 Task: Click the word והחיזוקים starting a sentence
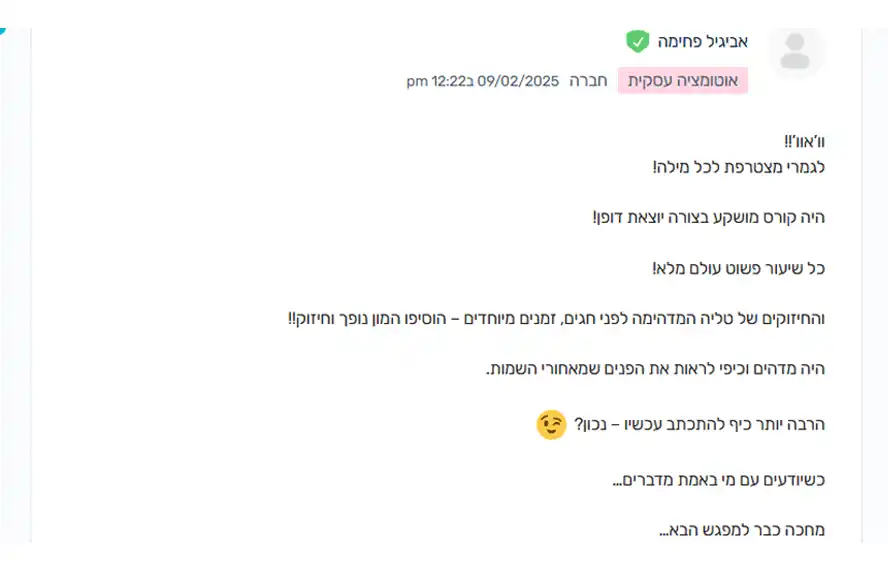pyautogui.click(x=793, y=319)
